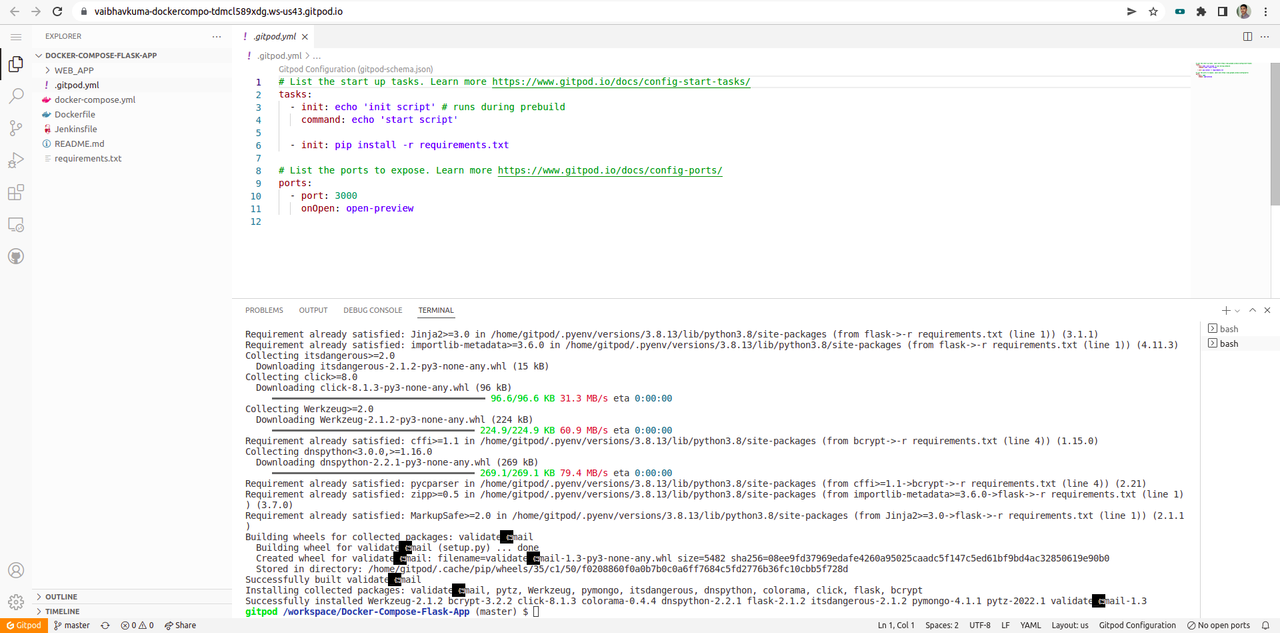Open errors and warnings count
Viewport: 1280px width, 633px height.
[137, 625]
